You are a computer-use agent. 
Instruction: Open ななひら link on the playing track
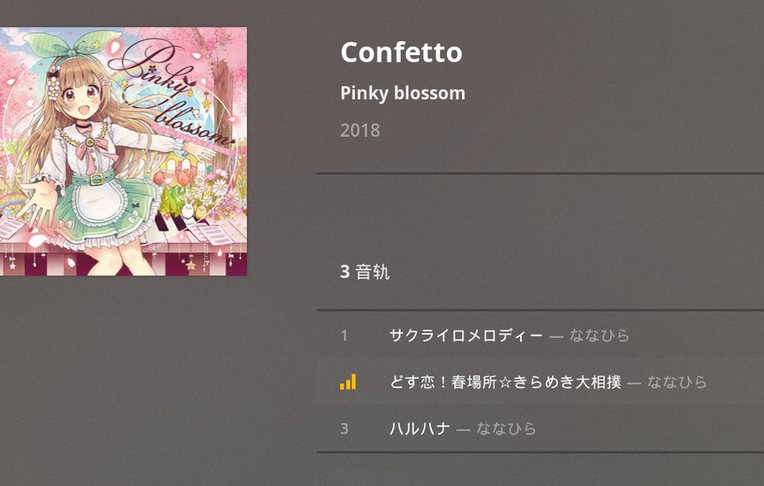pos(677,382)
